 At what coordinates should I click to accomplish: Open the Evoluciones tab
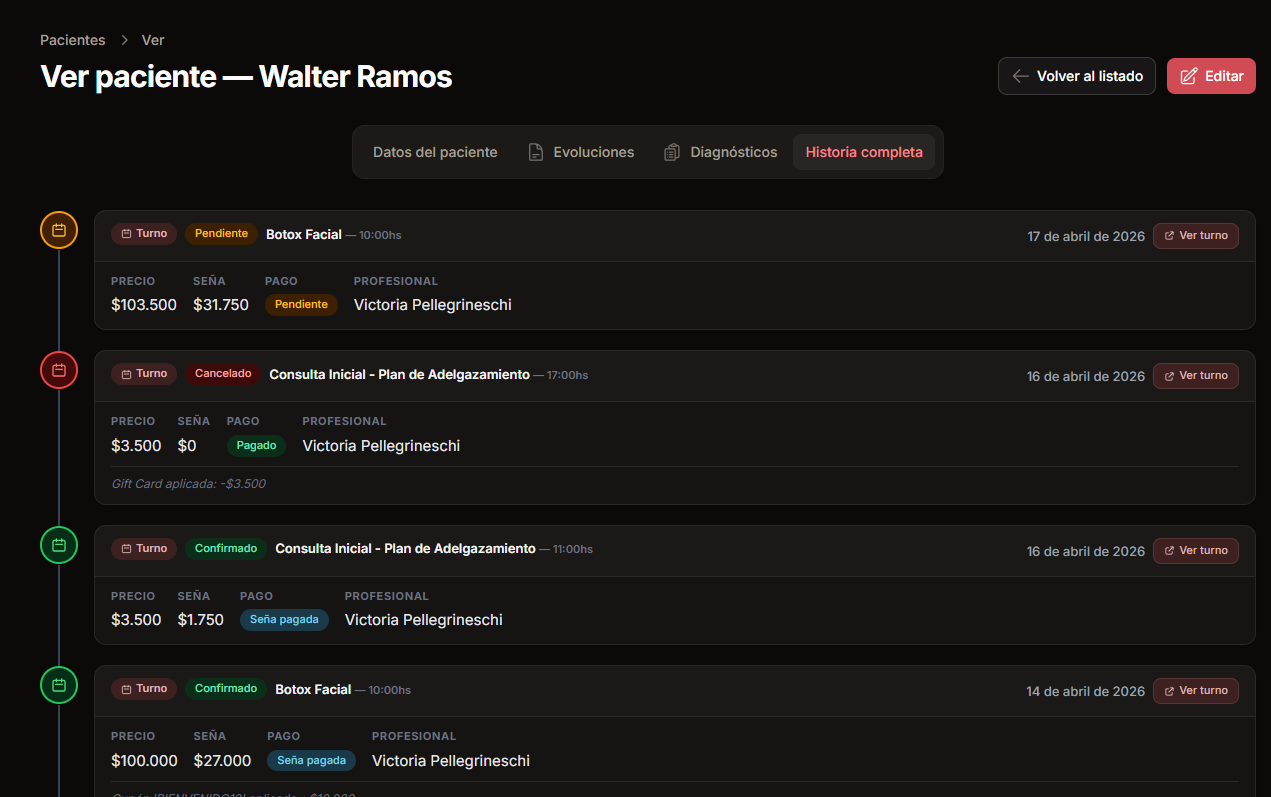click(x=593, y=152)
